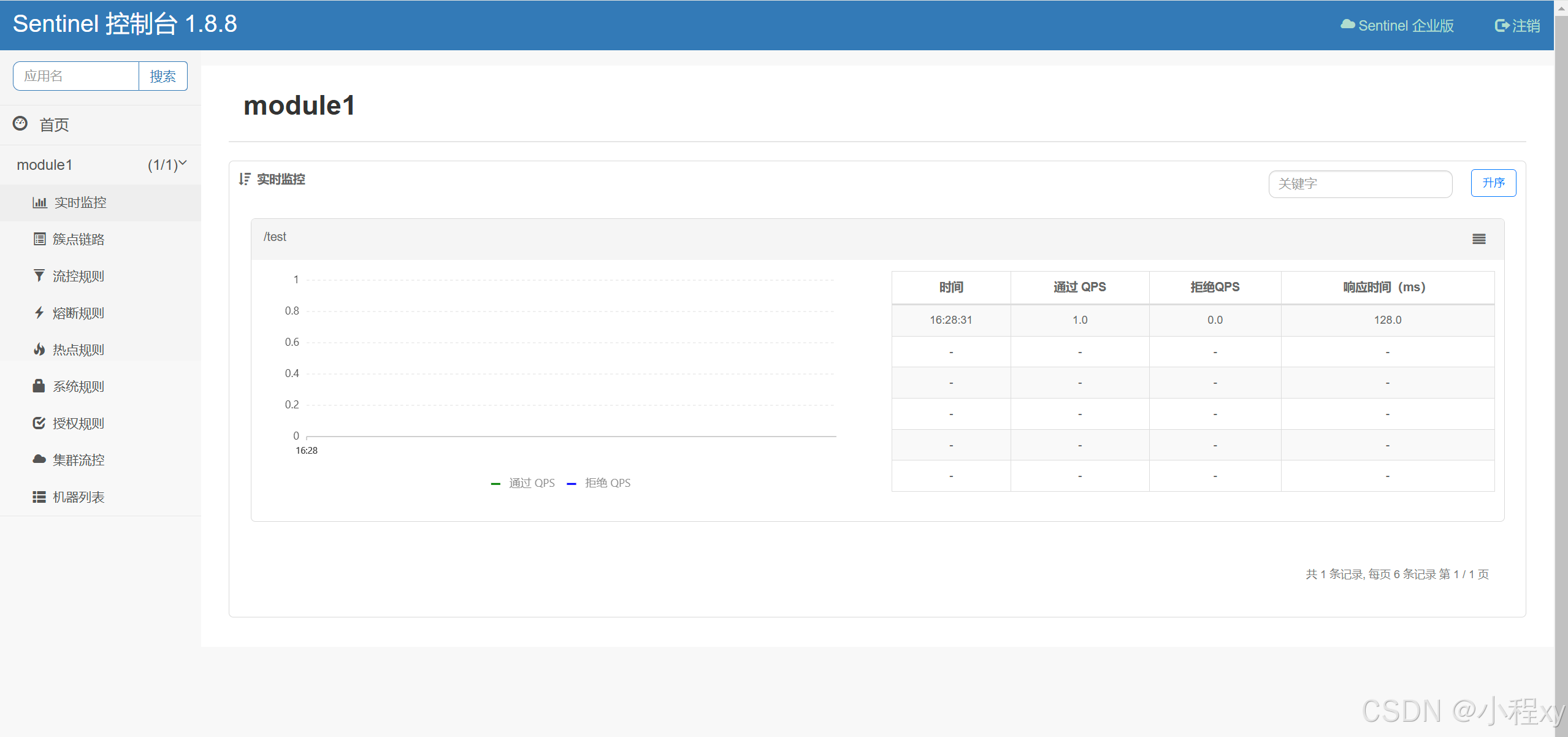Click the logout arrow icon beside 注销
The image size is (1568, 737).
tap(1502, 25)
